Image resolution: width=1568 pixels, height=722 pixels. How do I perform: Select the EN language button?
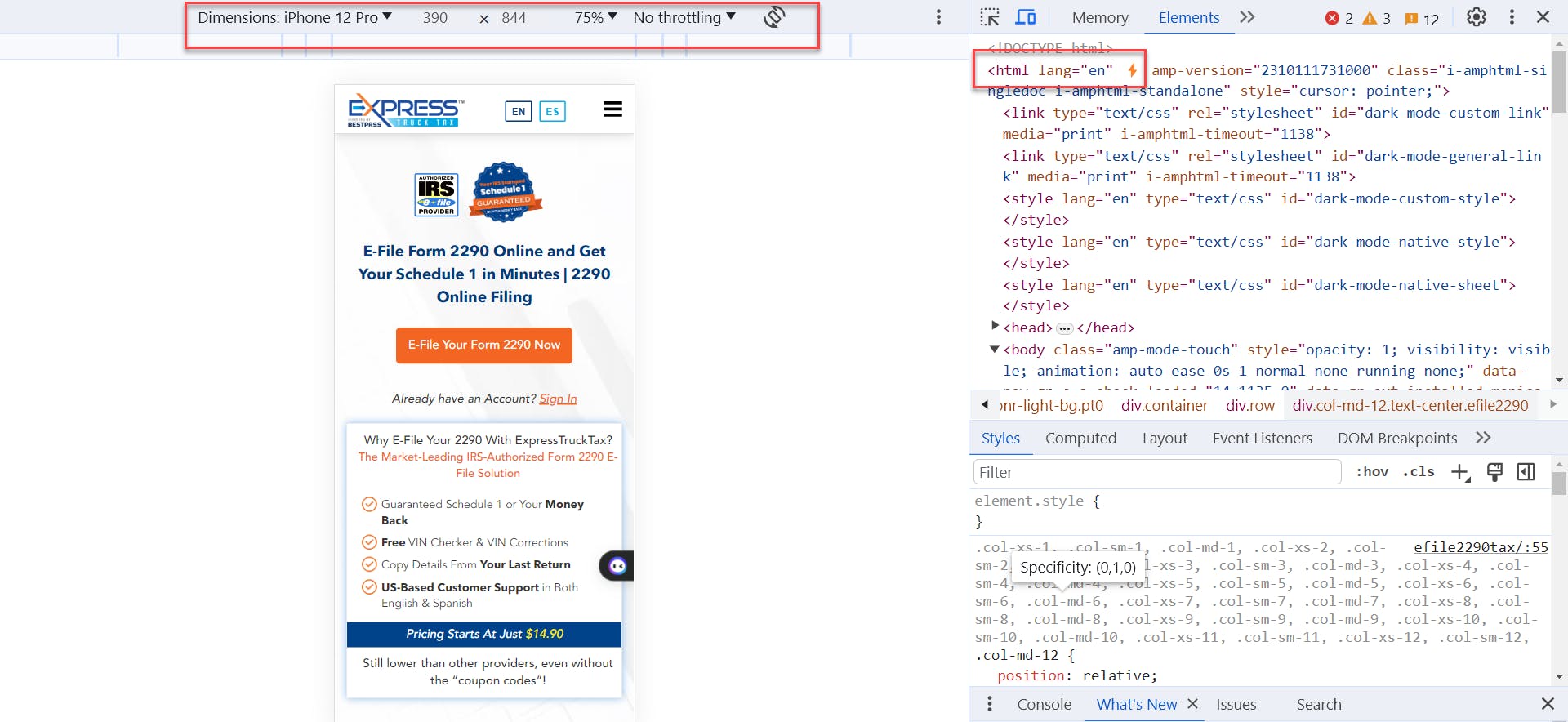pos(519,111)
